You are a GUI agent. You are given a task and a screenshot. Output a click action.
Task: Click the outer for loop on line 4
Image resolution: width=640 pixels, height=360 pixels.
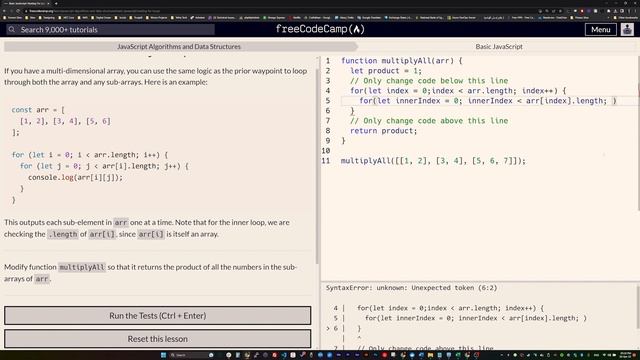click(458, 91)
